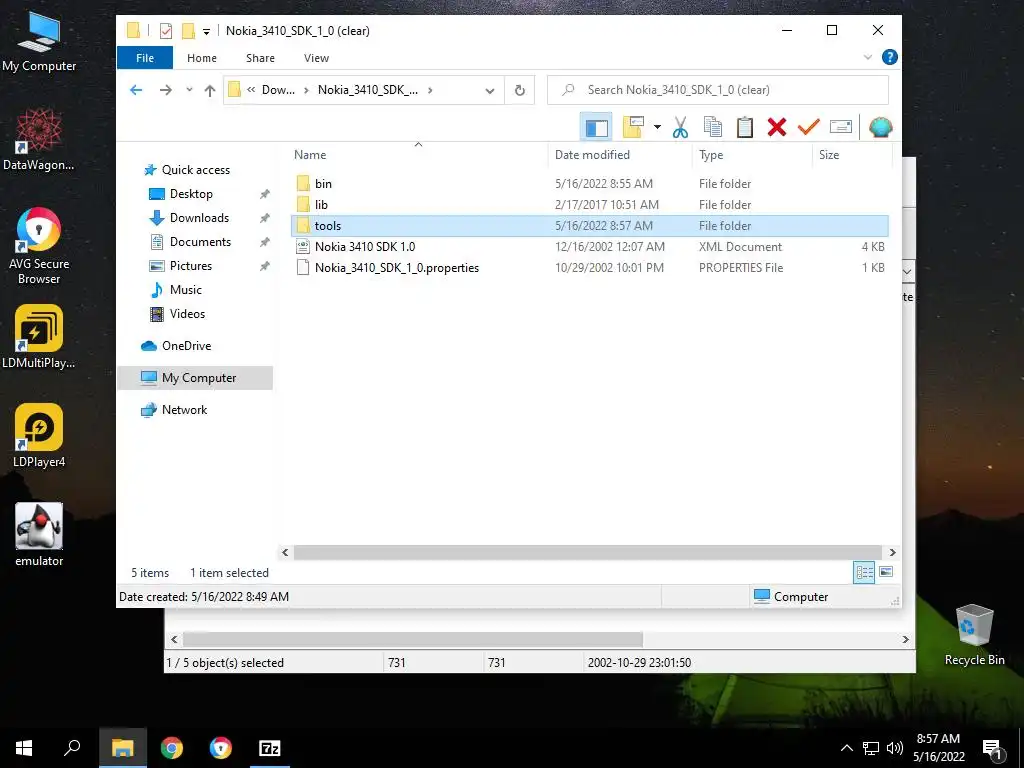Switch to Details view button
1024x768 pixels.
coord(864,573)
